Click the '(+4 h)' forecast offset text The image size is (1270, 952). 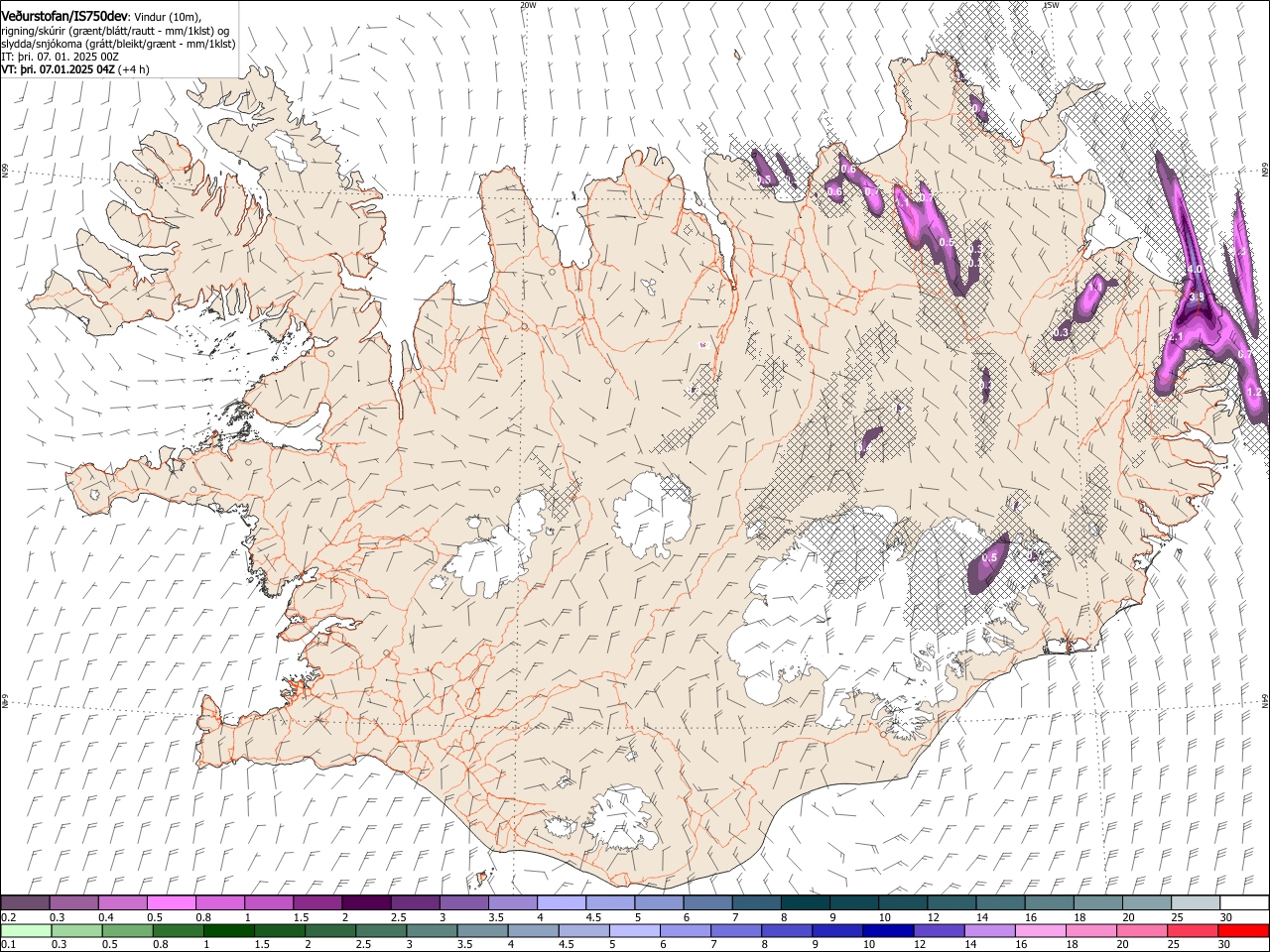pyautogui.click(x=134, y=69)
